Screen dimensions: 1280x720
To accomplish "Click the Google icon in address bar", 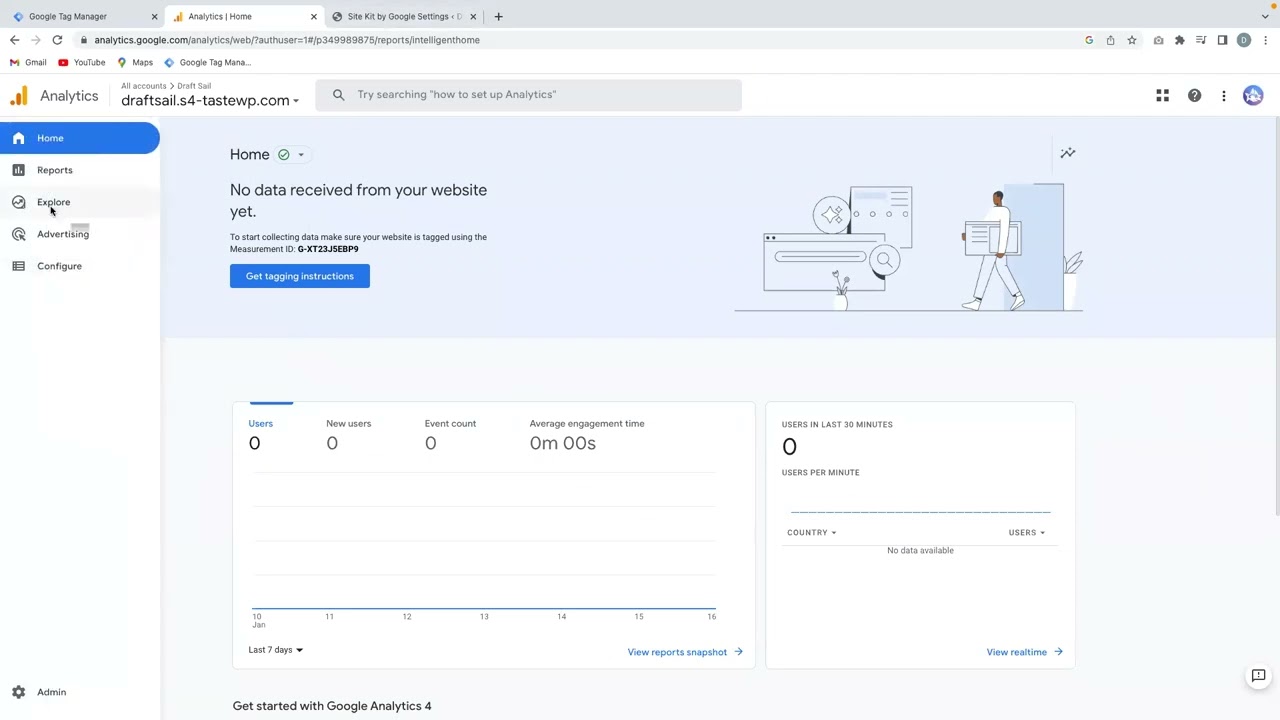I will (x=1089, y=40).
